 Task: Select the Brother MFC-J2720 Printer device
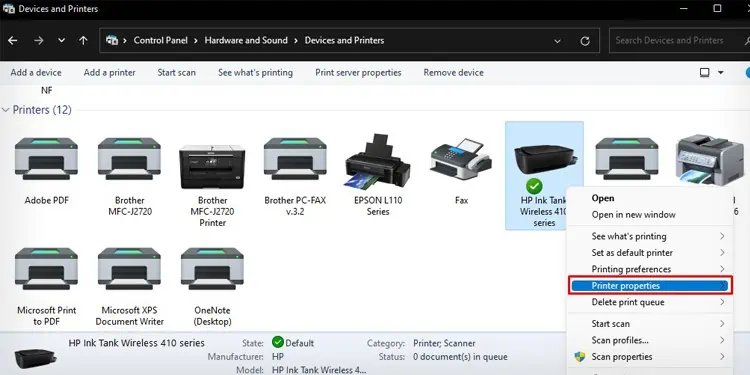[212, 166]
